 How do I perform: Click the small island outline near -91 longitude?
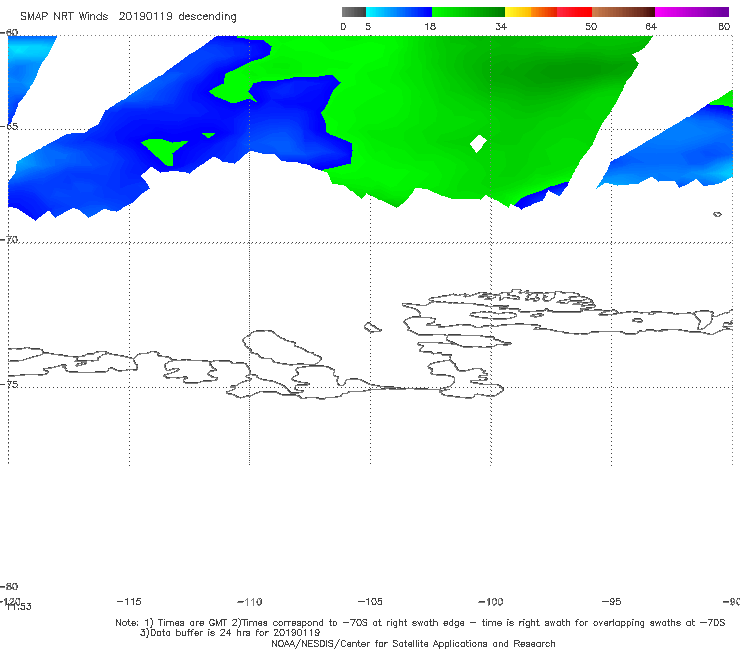pyautogui.click(x=717, y=214)
